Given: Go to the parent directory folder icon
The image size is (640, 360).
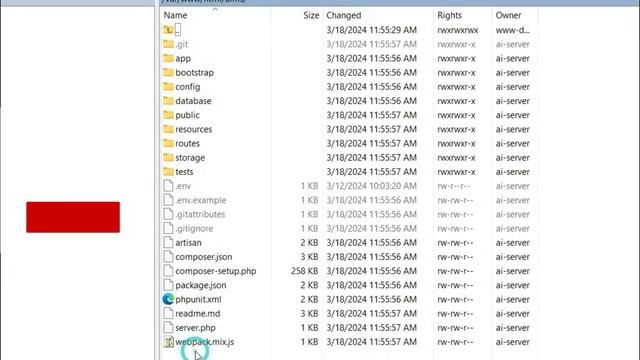Looking at the screenshot, I should click(168, 30).
